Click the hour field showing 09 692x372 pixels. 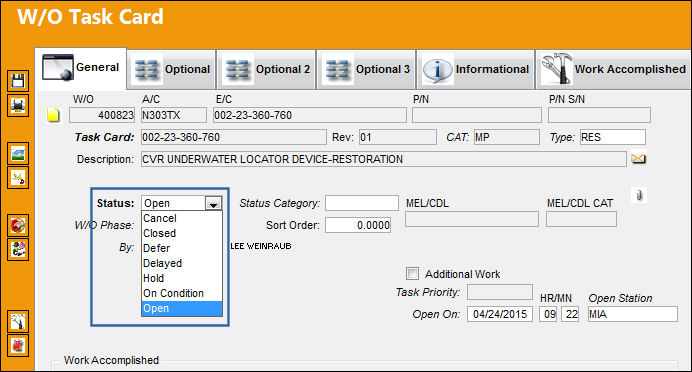point(548,314)
